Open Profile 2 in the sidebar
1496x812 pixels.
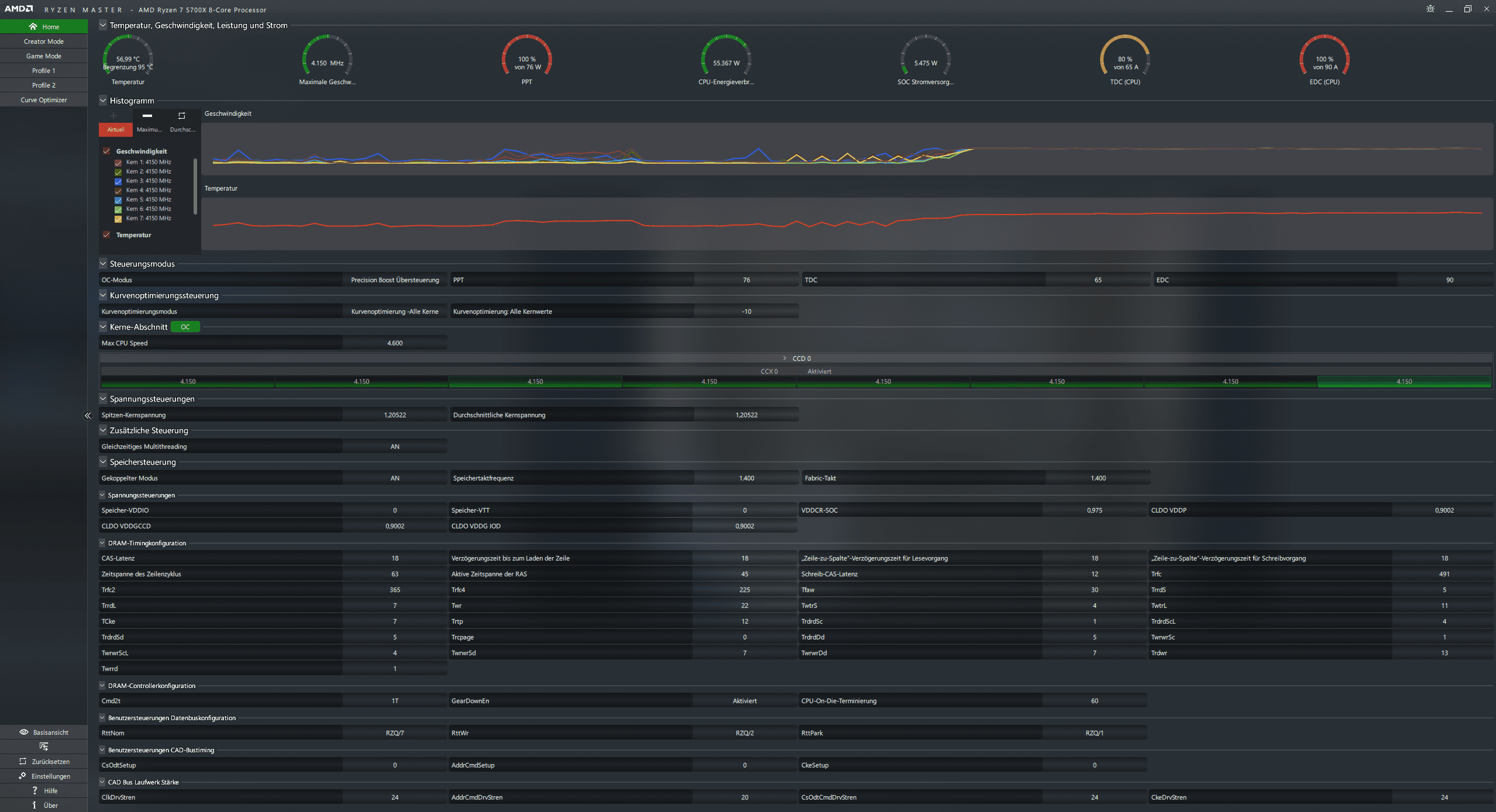(44, 85)
